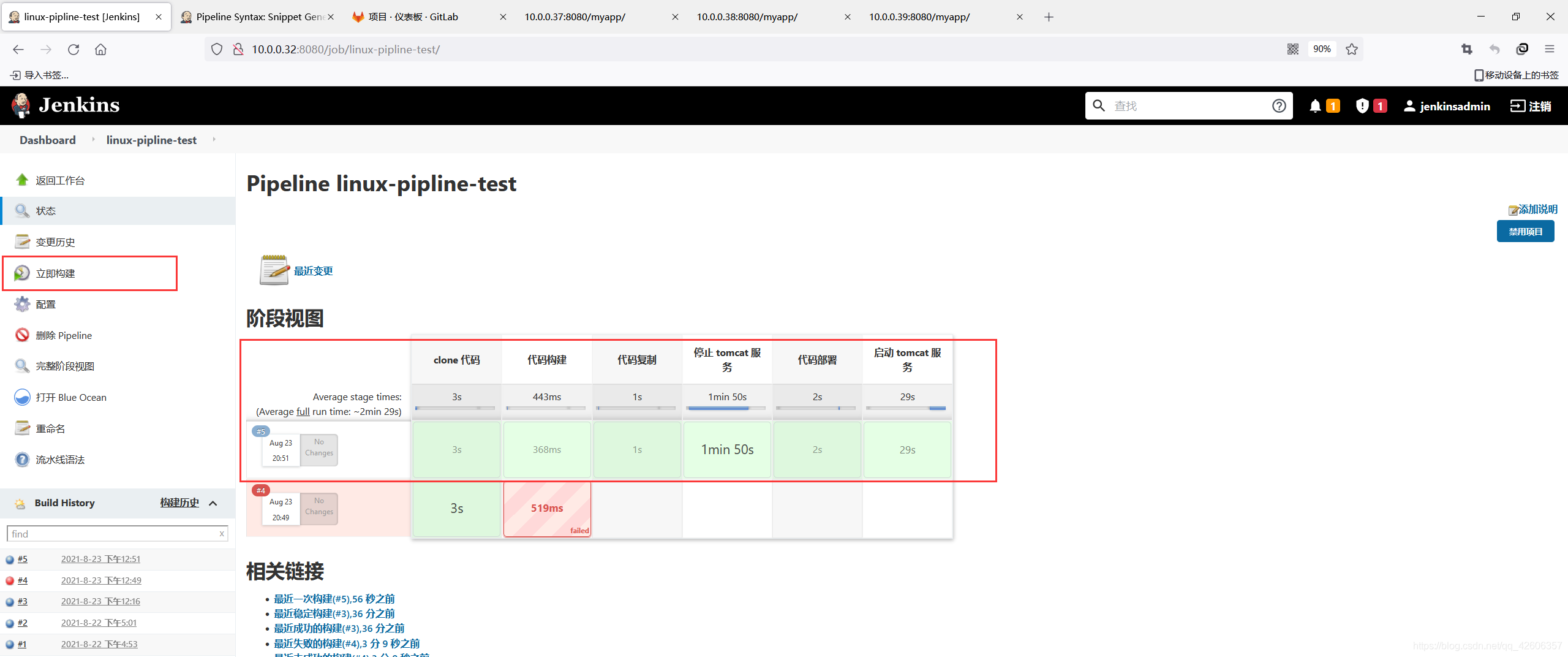The width and height of the screenshot is (1568, 657).
Task: Start a build with 立即构建
Action: pyautogui.click(x=55, y=273)
